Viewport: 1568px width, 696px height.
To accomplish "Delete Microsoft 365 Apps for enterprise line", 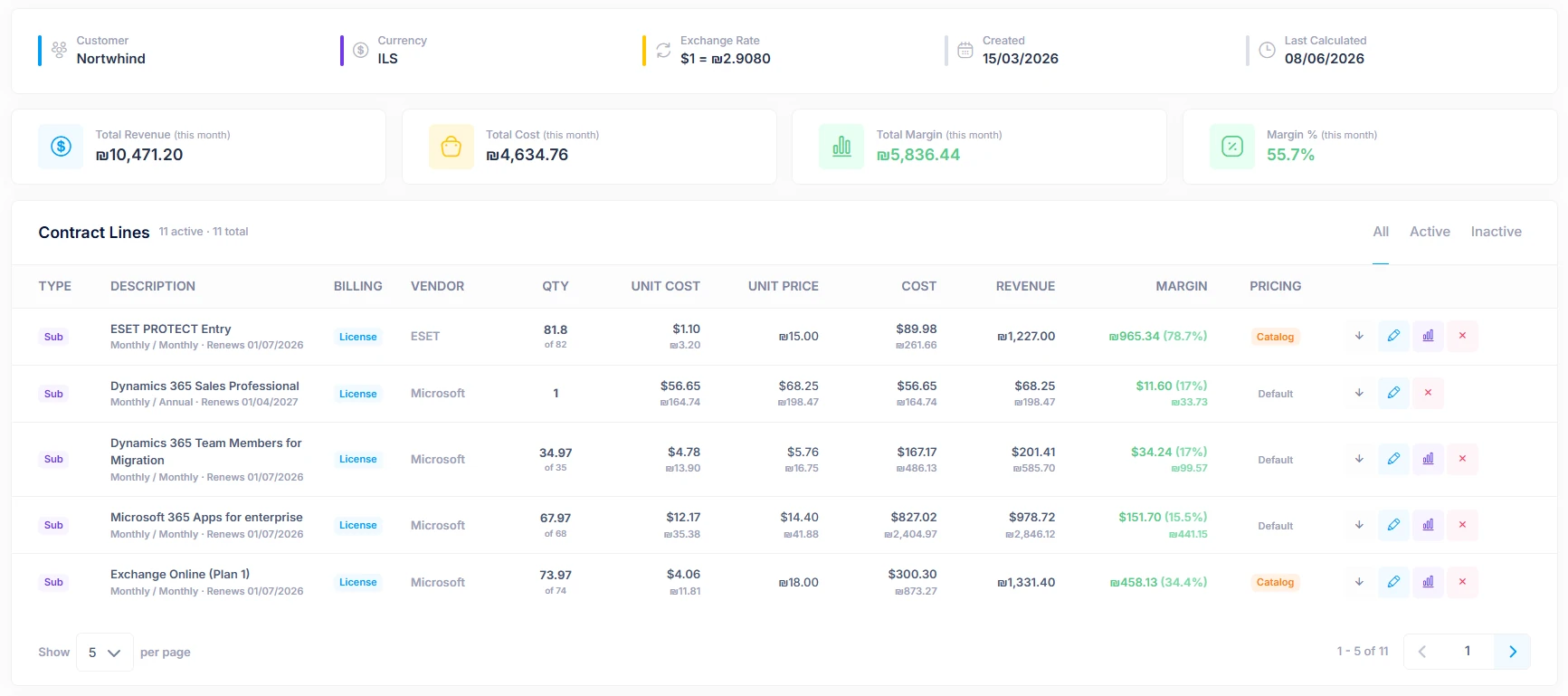I will click(x=1462, y=525).
